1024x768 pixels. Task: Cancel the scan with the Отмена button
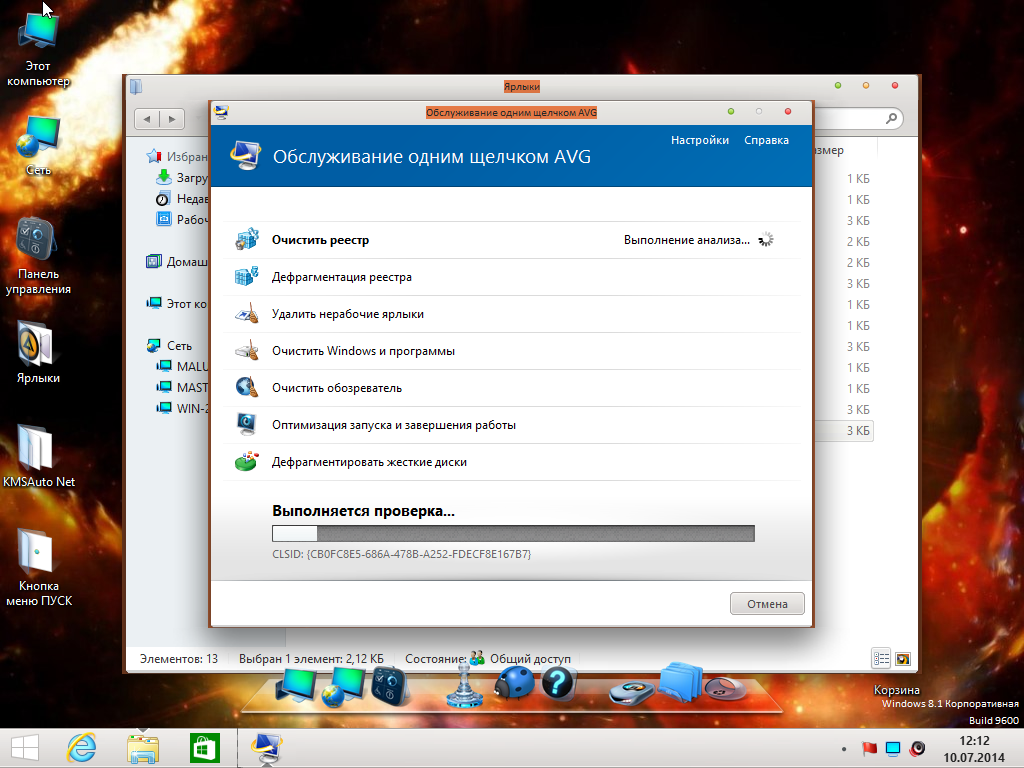(x=767, y=603)
